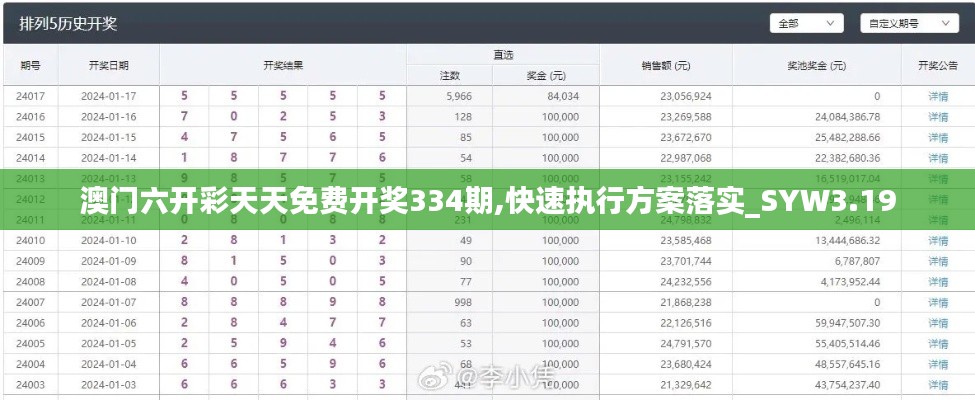
Task: Open the 自定义期号 dropdown
Action: [909, 24]
